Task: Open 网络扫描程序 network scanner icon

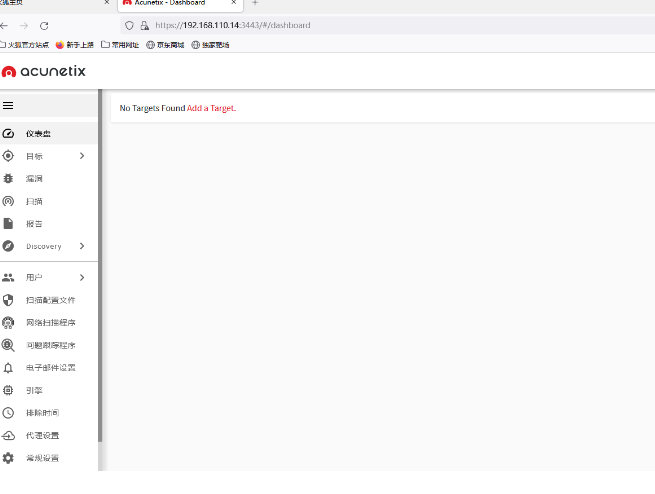Action: (8, 322)
